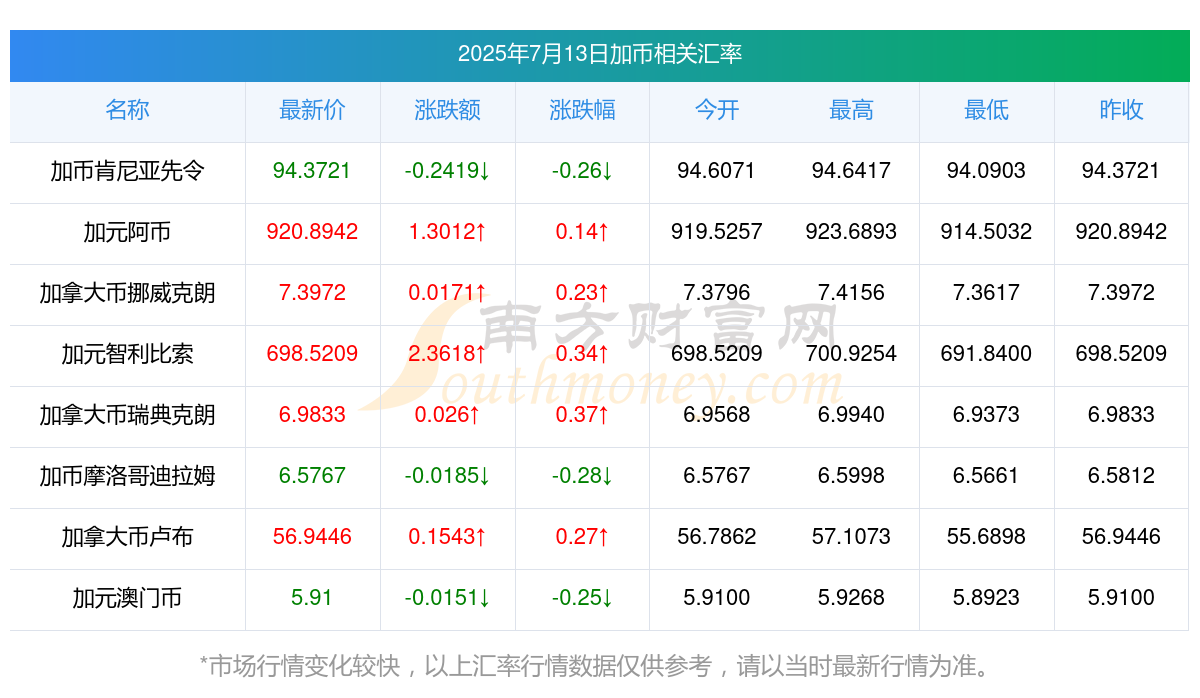1200x698 pixels.
Task: Select opening value 56.7862
Action: pyautogui.click(x=717, y=537)
